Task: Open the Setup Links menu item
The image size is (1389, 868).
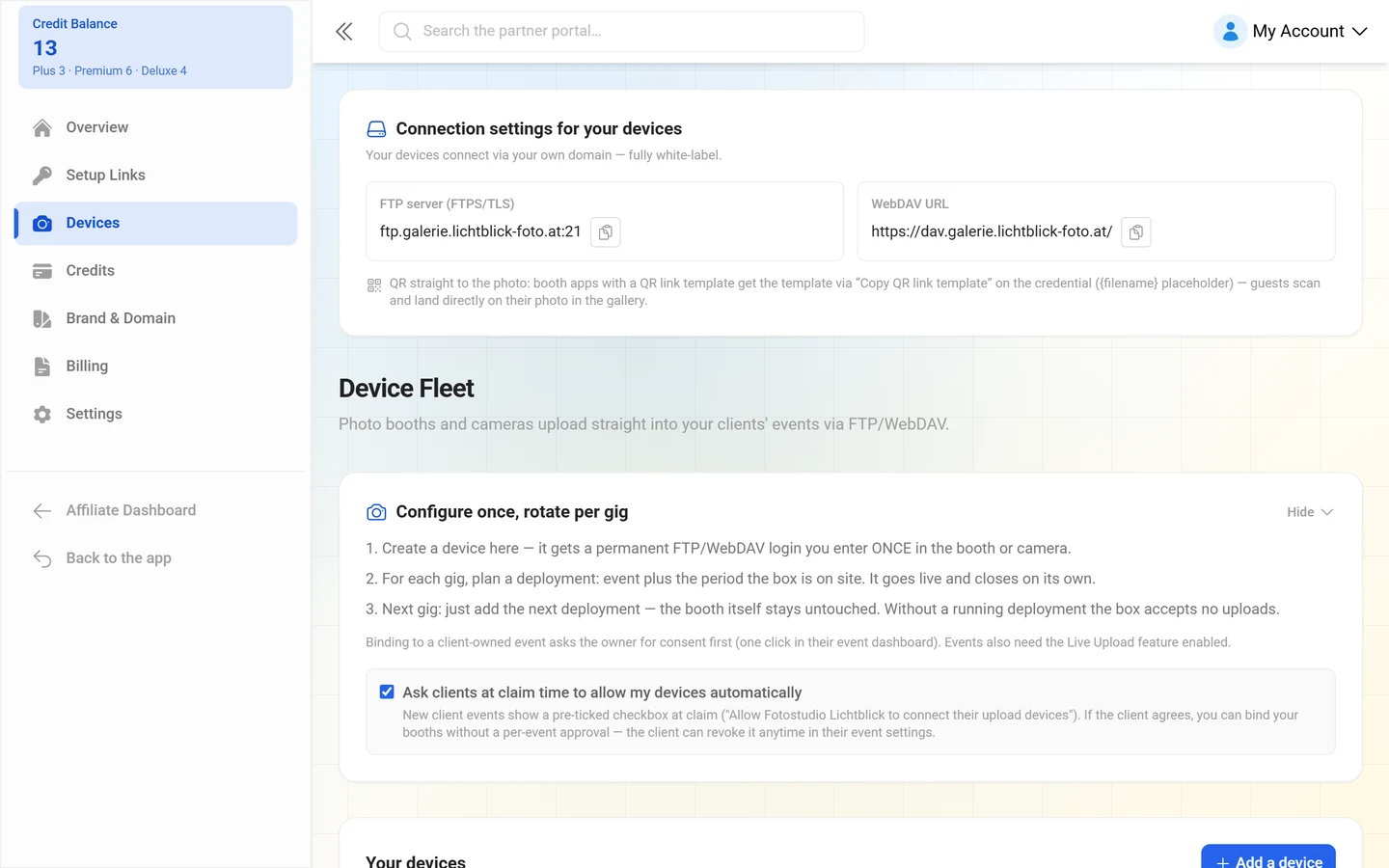Action: (155, 176)
